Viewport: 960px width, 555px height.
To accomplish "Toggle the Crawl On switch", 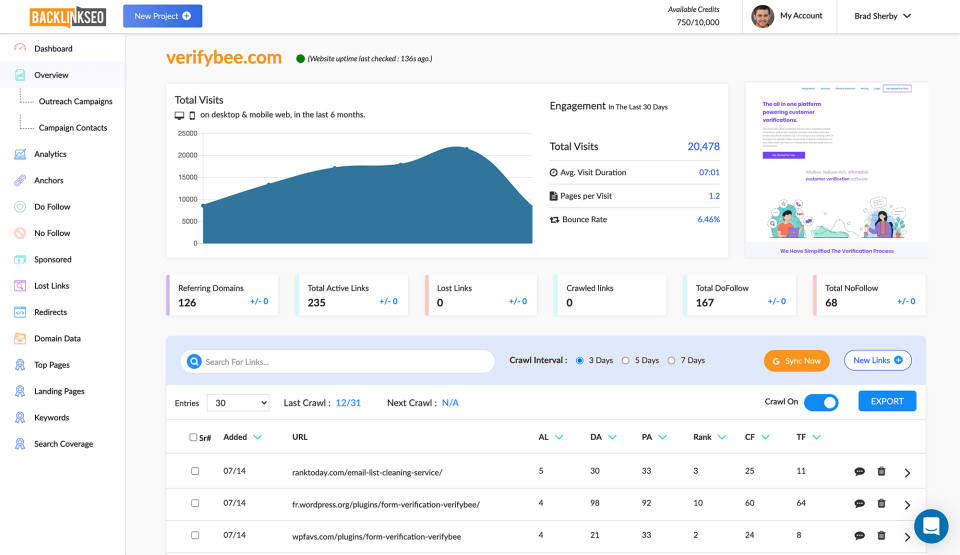I will (x=821, y=402).
